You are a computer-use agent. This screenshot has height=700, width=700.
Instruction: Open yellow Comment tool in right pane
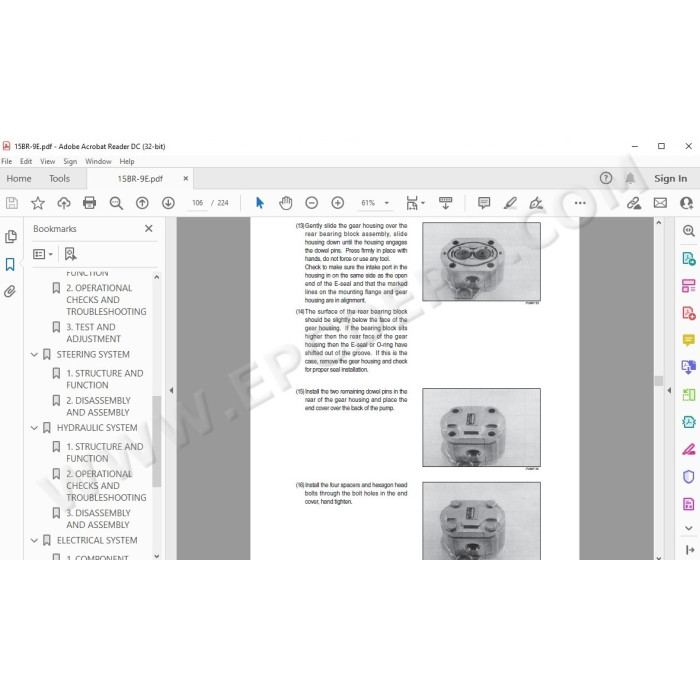[x=688, y=341]
